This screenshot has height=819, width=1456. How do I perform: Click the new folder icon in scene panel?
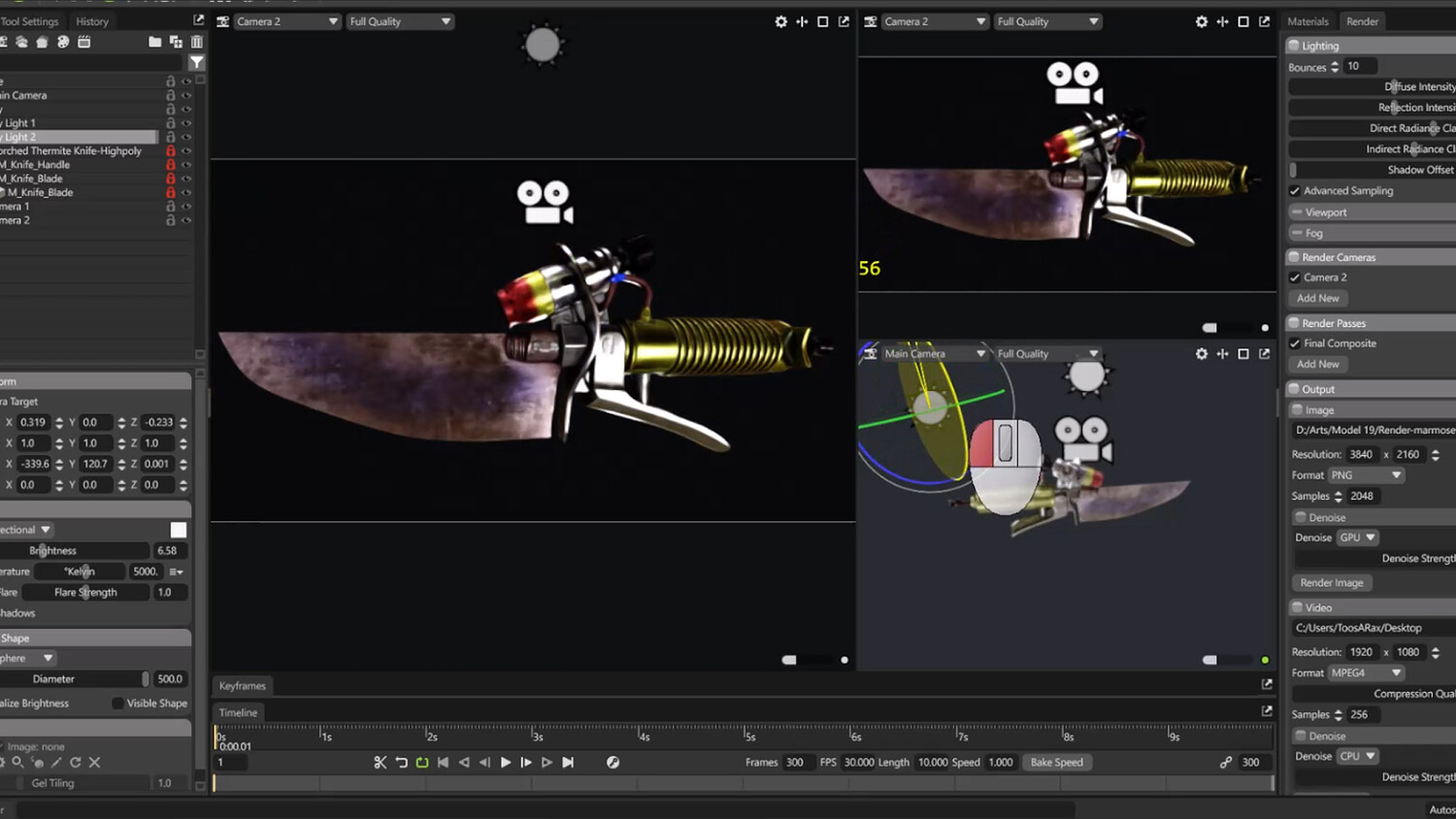[x=155, y=42]
